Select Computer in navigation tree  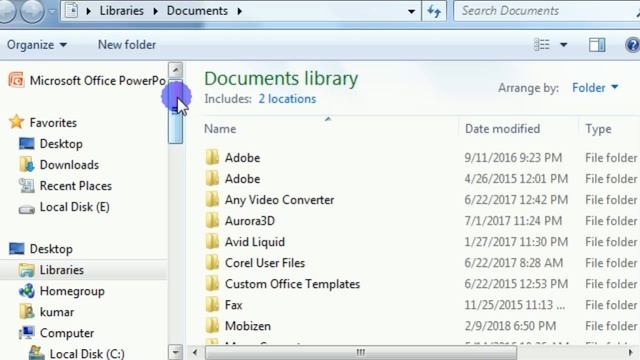[67, 333]
